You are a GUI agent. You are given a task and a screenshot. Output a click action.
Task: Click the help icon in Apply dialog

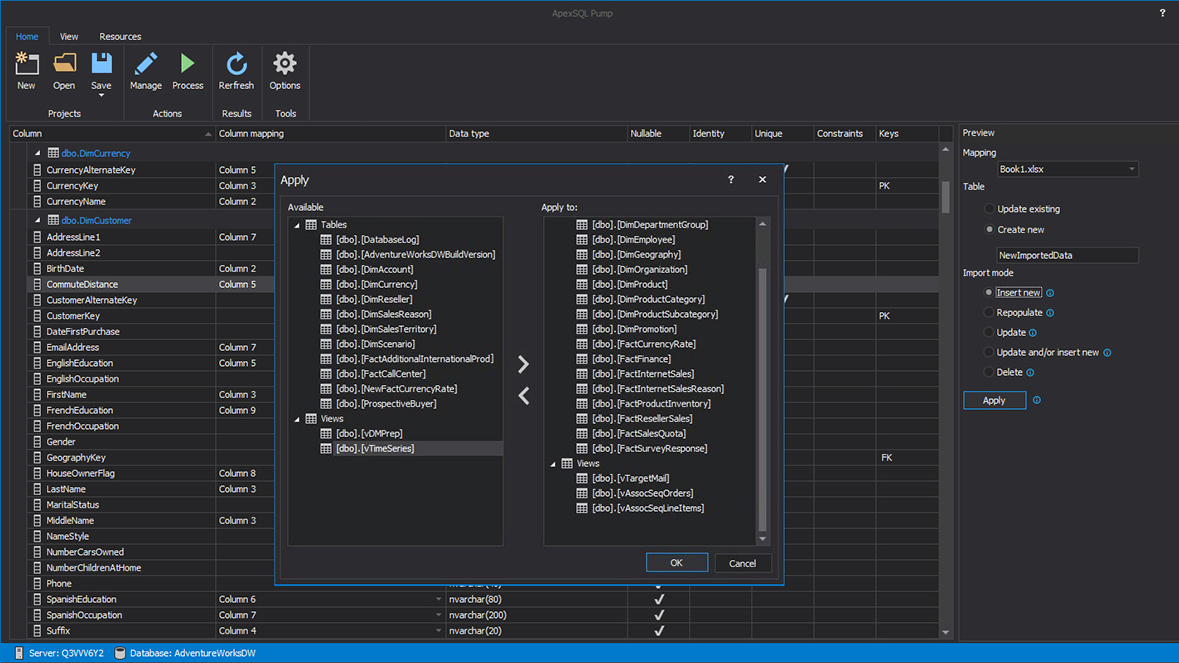731,179
